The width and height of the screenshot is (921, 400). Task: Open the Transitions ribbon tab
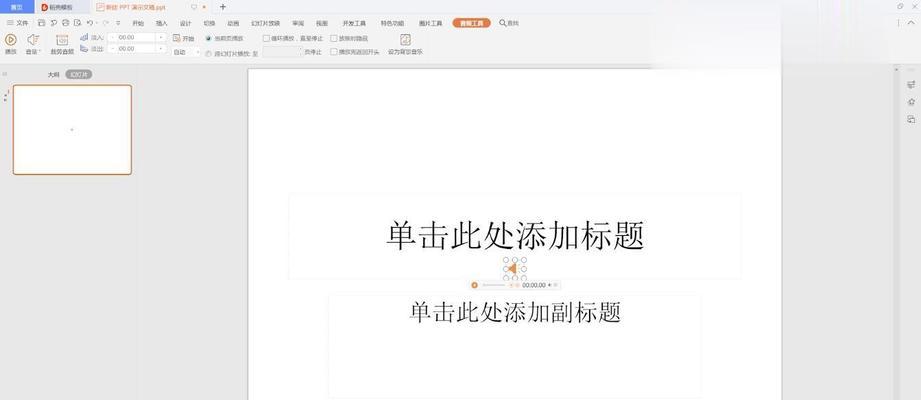[209, 23]
